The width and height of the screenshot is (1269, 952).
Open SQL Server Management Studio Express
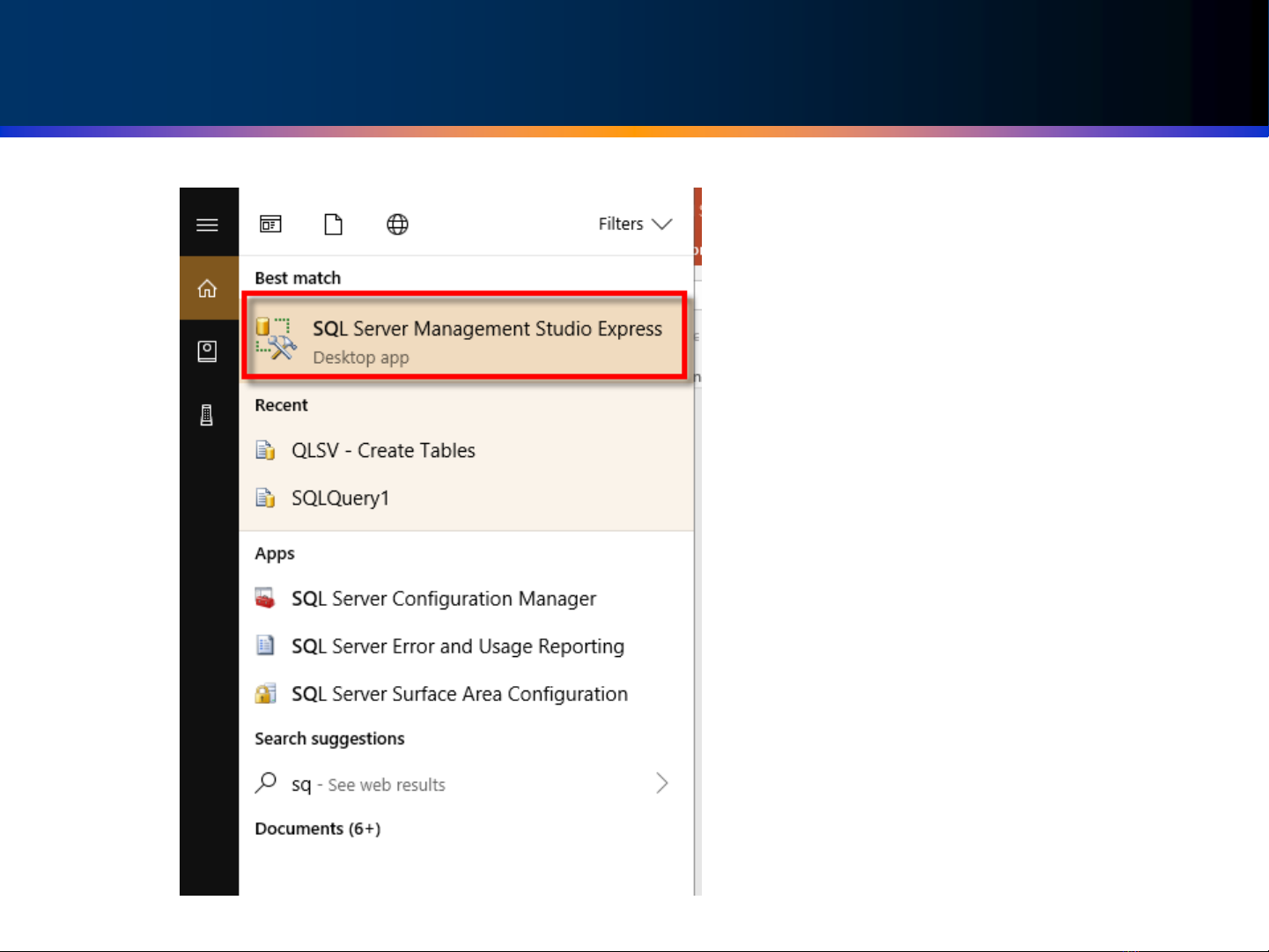pos(465,337)
